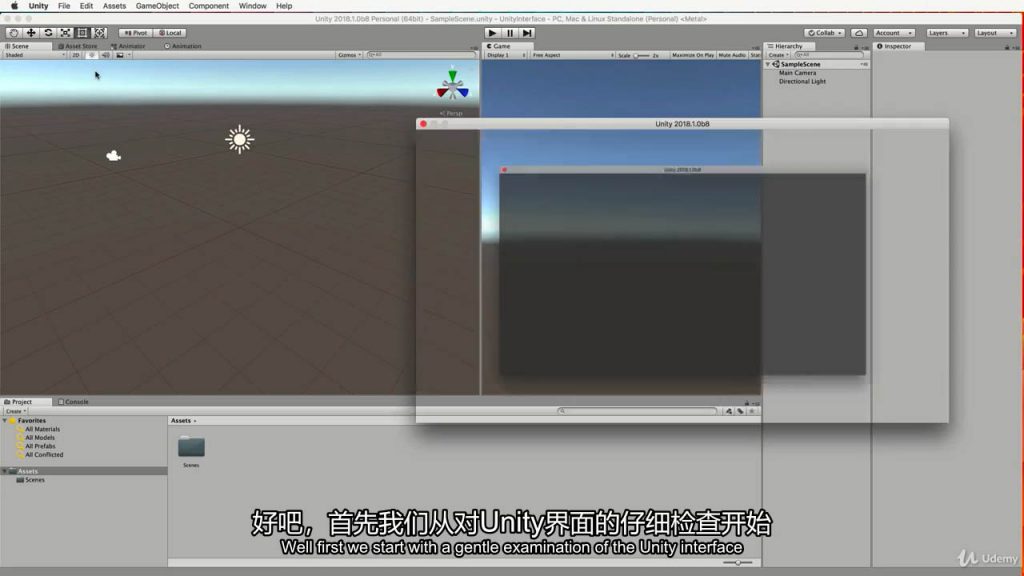Collapse the Favorites expander arrow

coord(5,421)
